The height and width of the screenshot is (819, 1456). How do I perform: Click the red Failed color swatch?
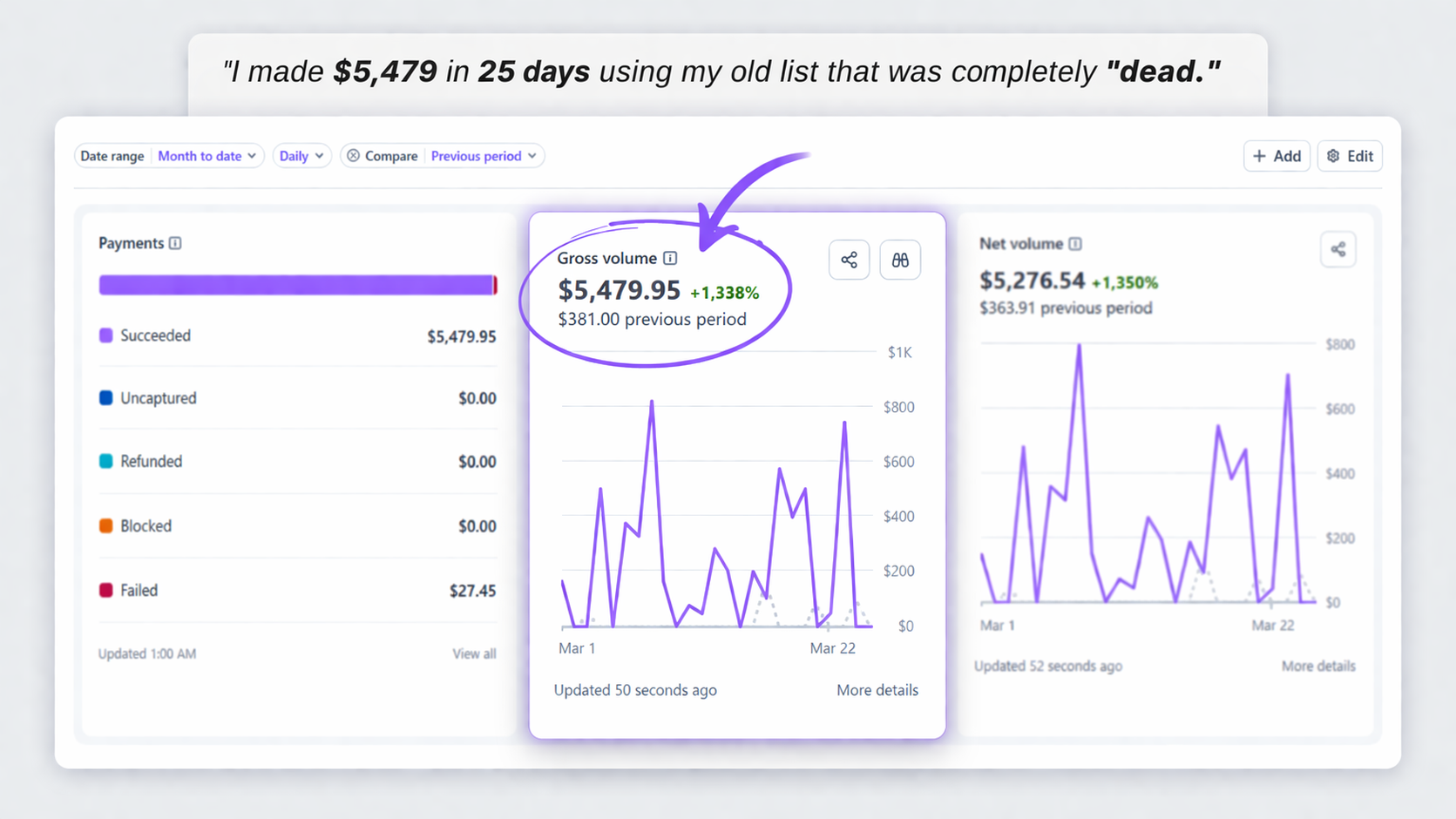(106, 590)
